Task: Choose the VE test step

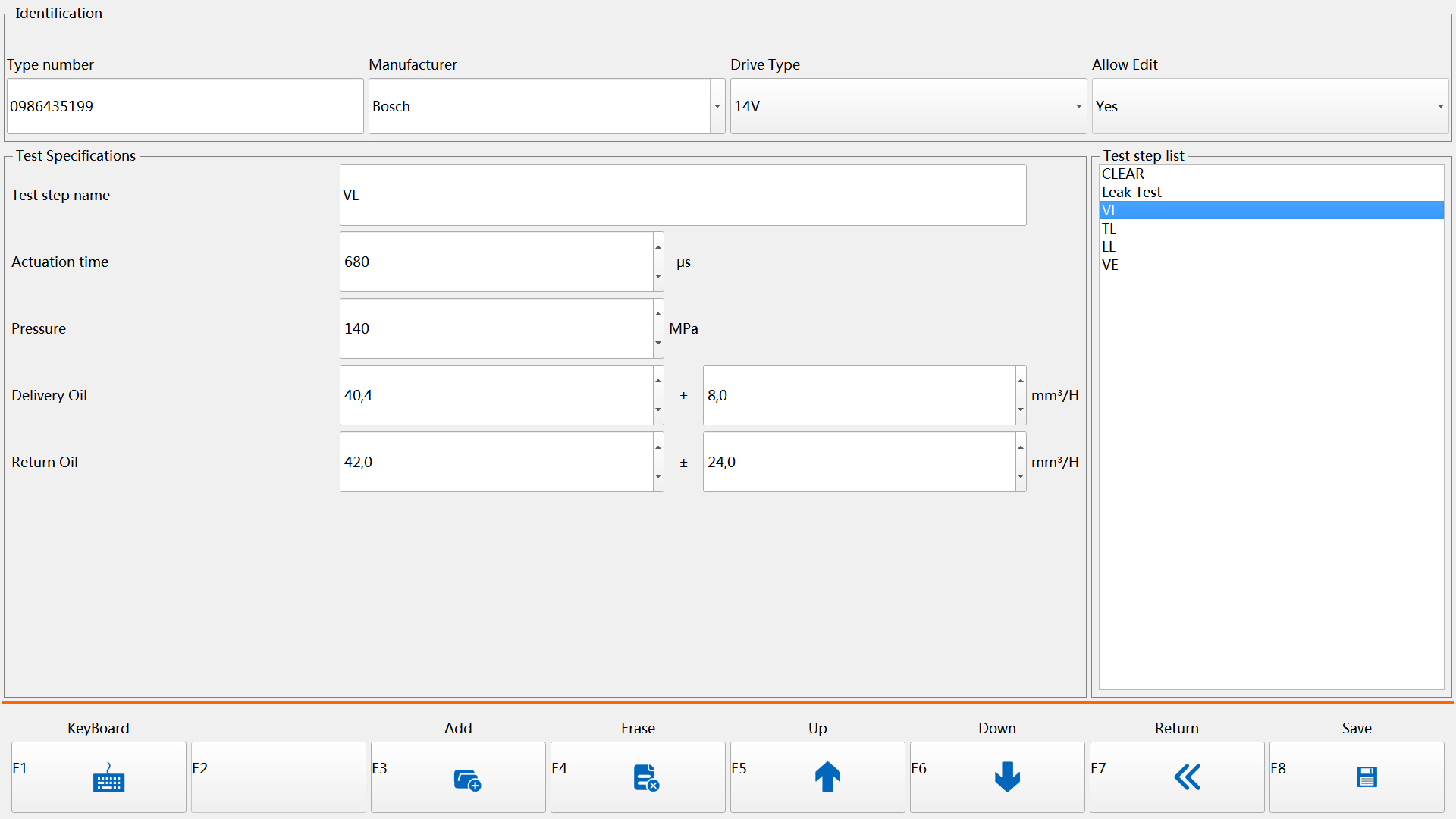Action: pyautogui.click(x=1110, y=265)
